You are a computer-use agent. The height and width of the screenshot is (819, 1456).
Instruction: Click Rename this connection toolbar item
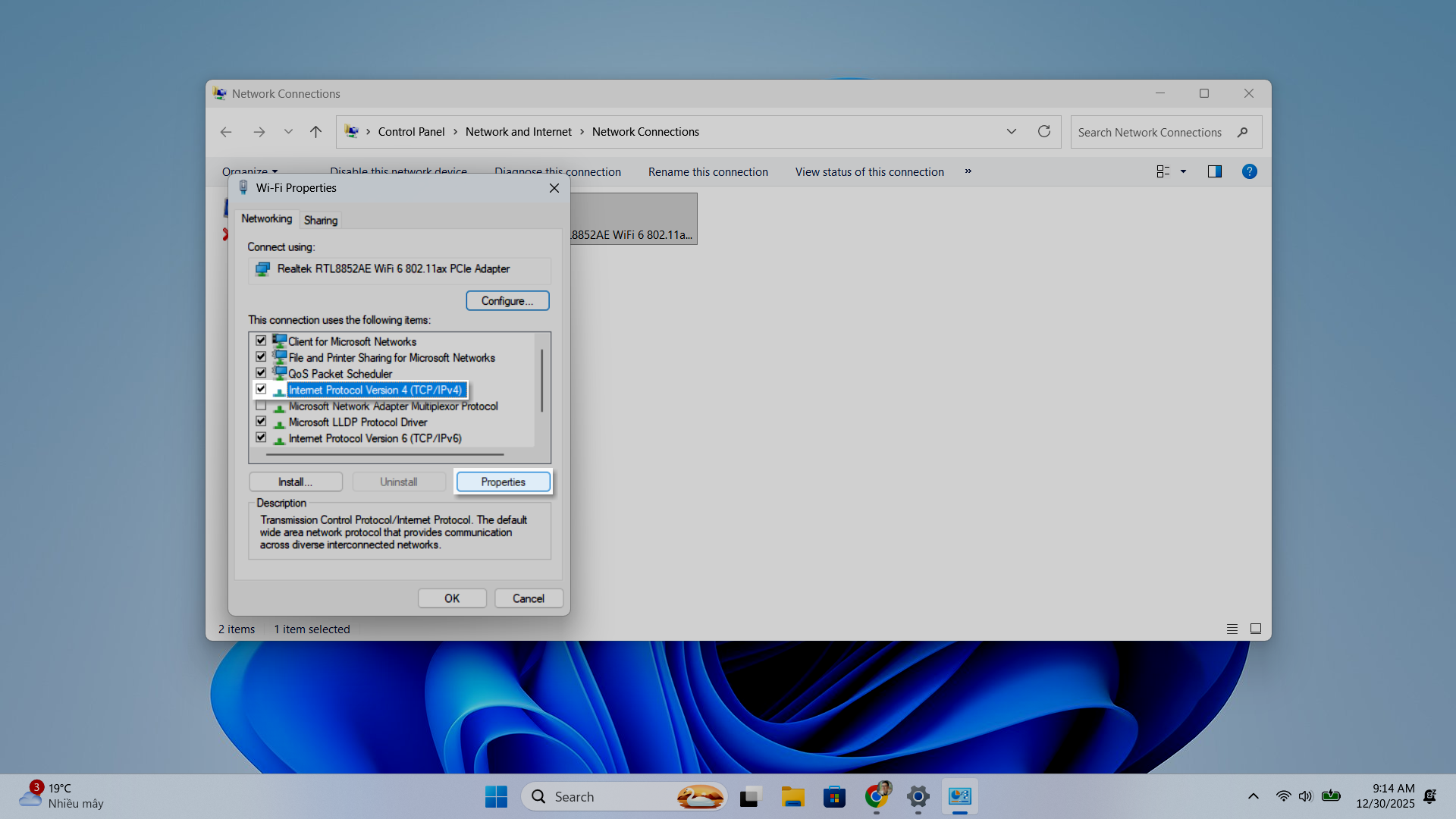coord(708,172)
